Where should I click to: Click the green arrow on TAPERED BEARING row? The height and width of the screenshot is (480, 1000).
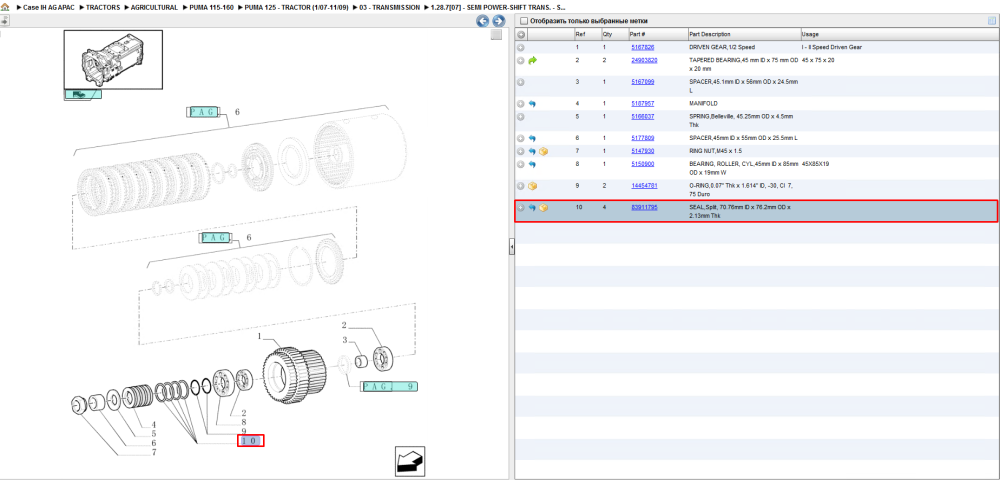pos(533,60)
